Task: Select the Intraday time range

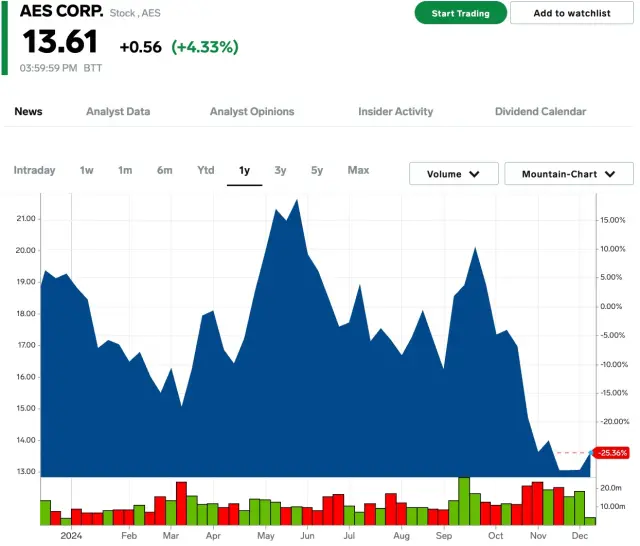Action: pos(34,170)
